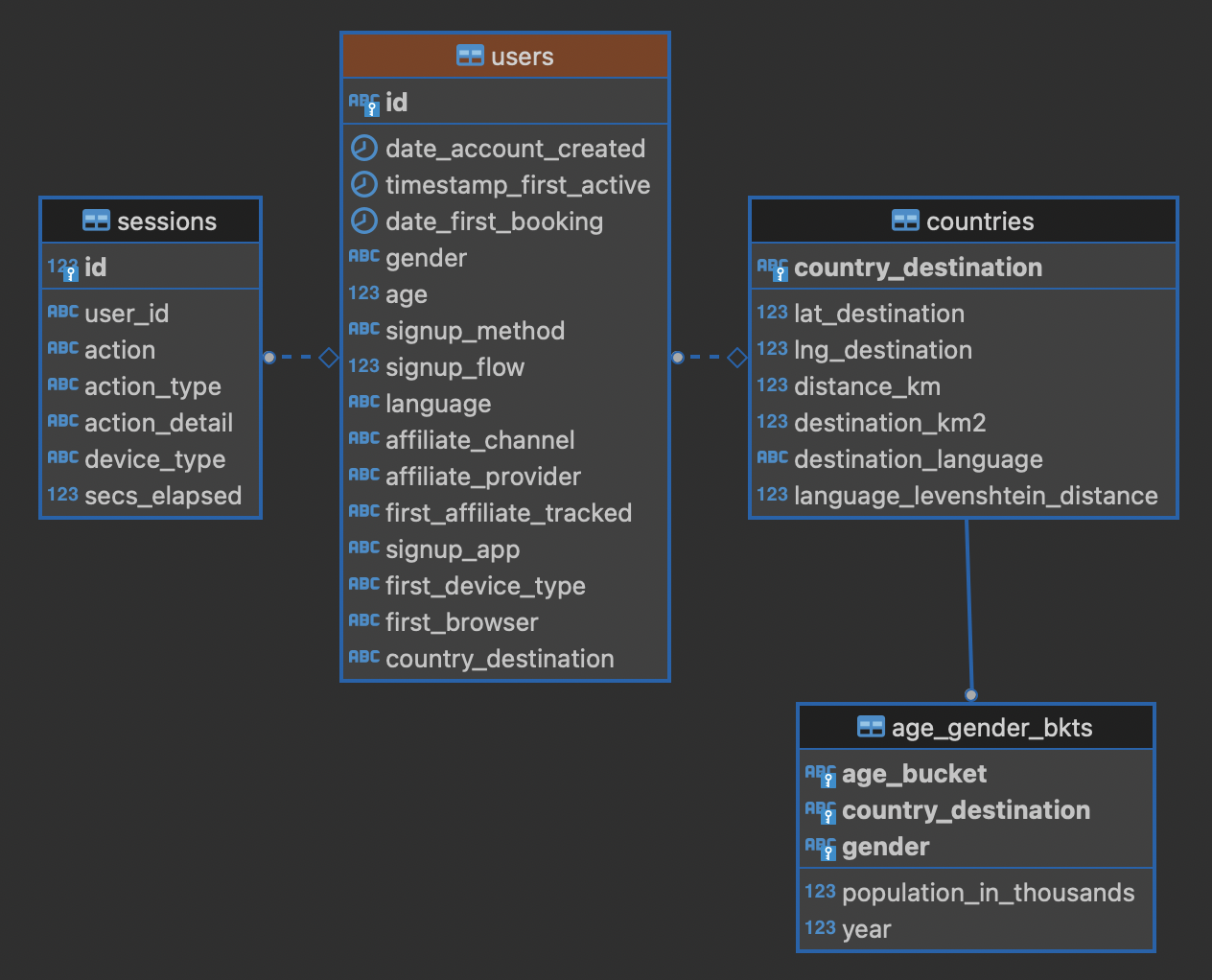
Task: Click the countries table header icon
Action: [905, 221]
